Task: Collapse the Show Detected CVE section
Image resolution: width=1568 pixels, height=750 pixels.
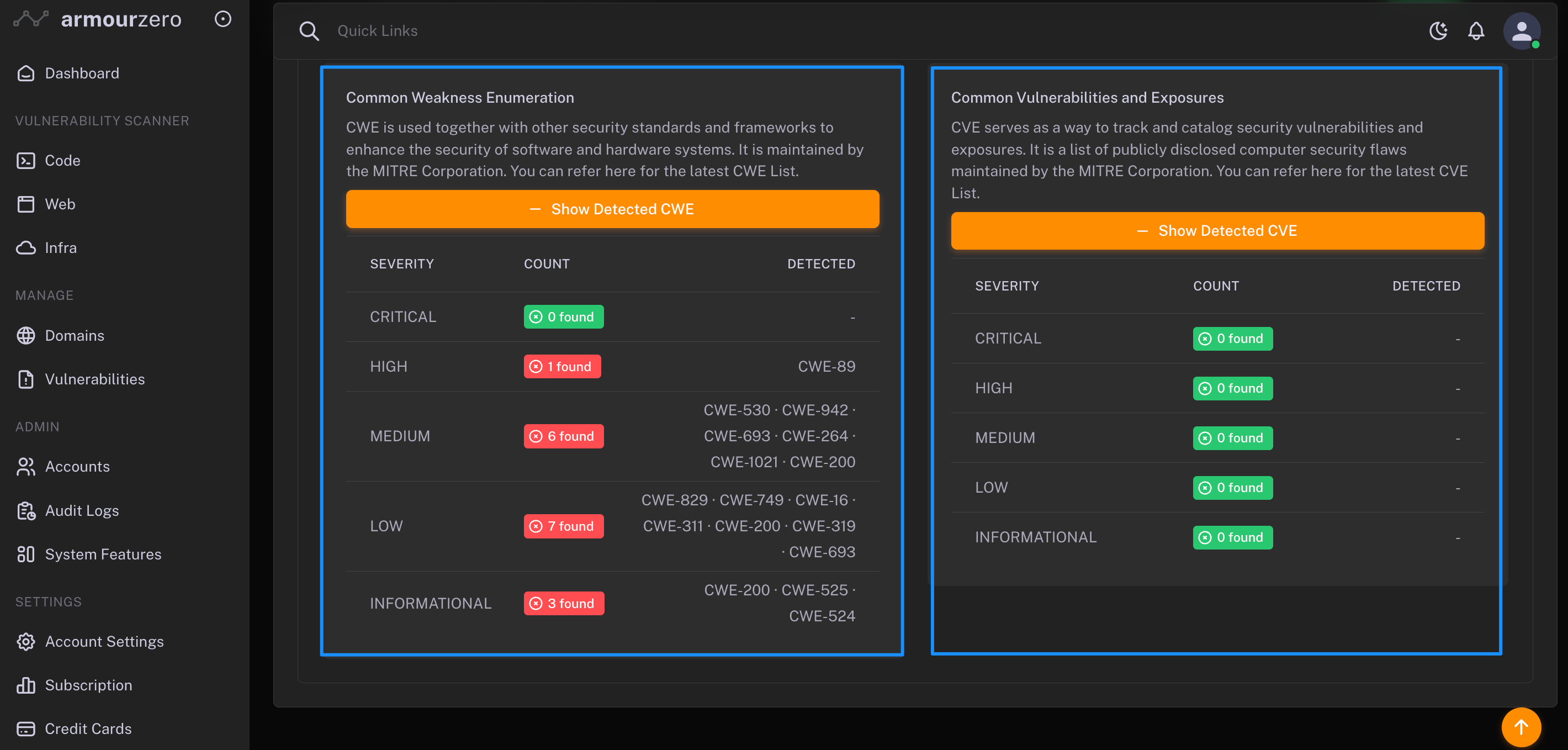Action: [x=1217, y=231]
